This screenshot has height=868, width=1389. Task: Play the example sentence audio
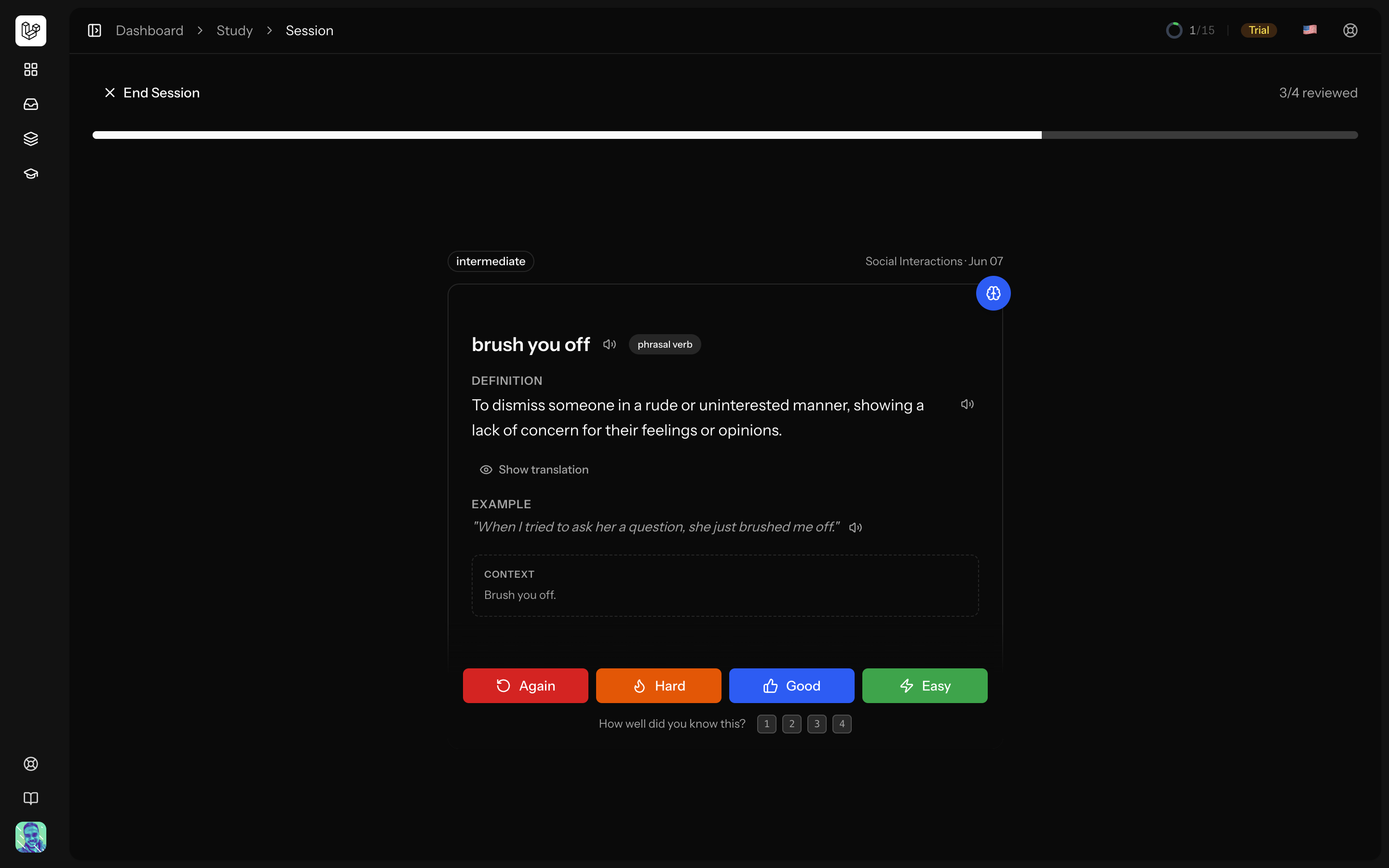coord(855,528)
